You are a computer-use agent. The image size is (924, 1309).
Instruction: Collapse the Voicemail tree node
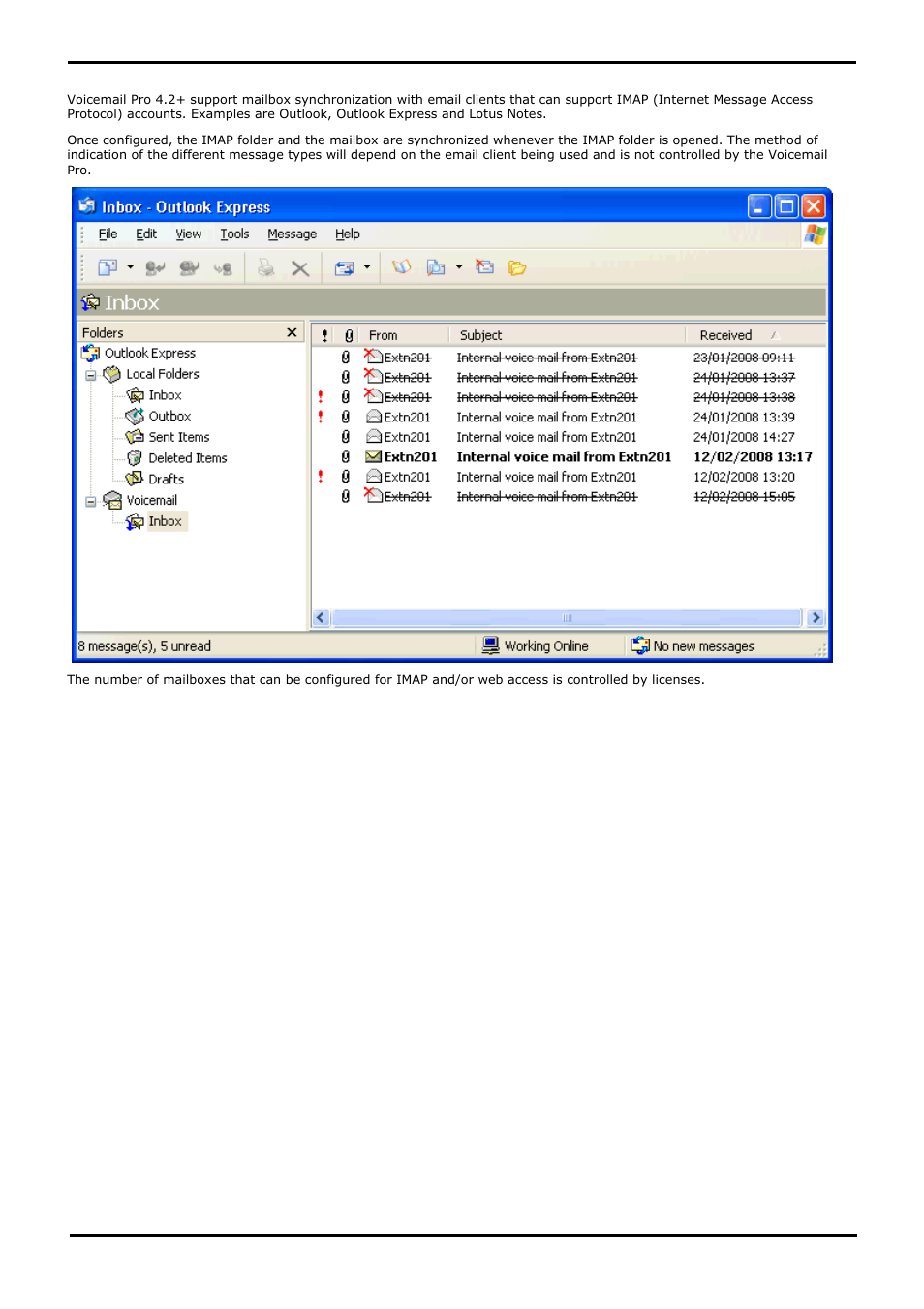[x=90, y=501]
